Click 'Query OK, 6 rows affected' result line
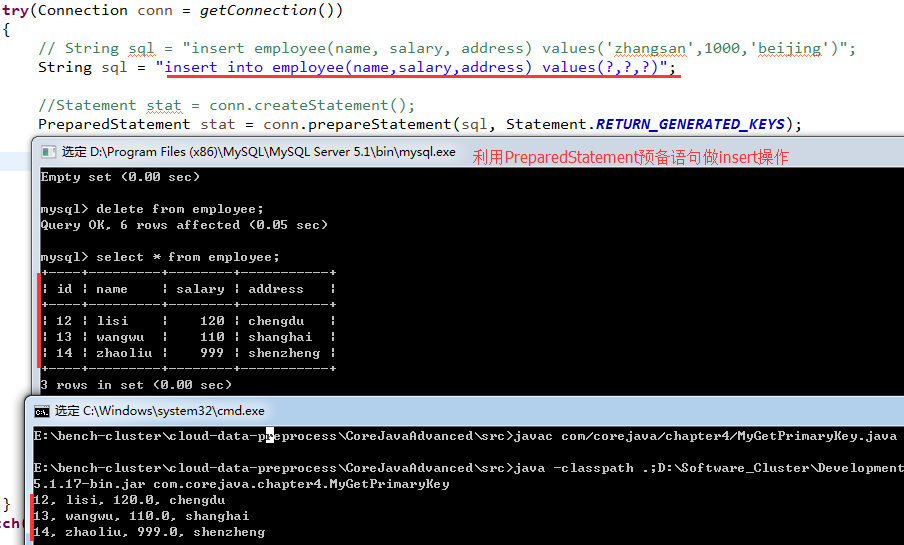904x545 pixels. [x=184, y=225]
